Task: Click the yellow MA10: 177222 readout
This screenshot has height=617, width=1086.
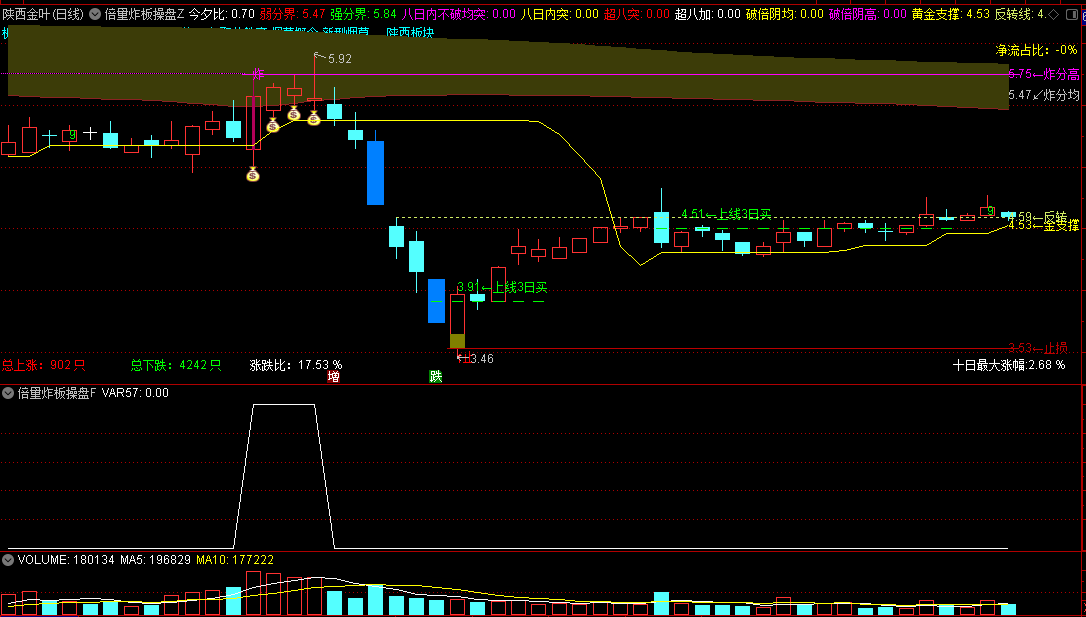Action: [235, 560]
